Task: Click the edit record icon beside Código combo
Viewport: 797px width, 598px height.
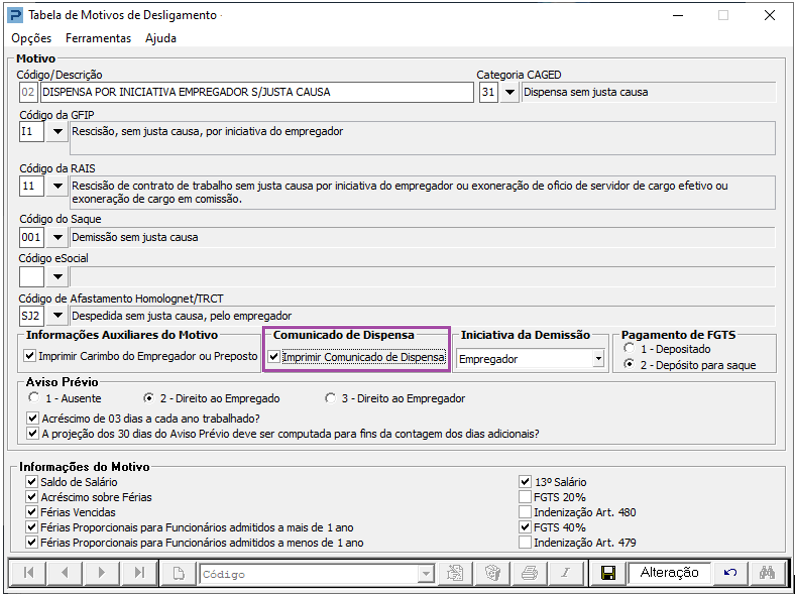Action: (x=455, y=574)
